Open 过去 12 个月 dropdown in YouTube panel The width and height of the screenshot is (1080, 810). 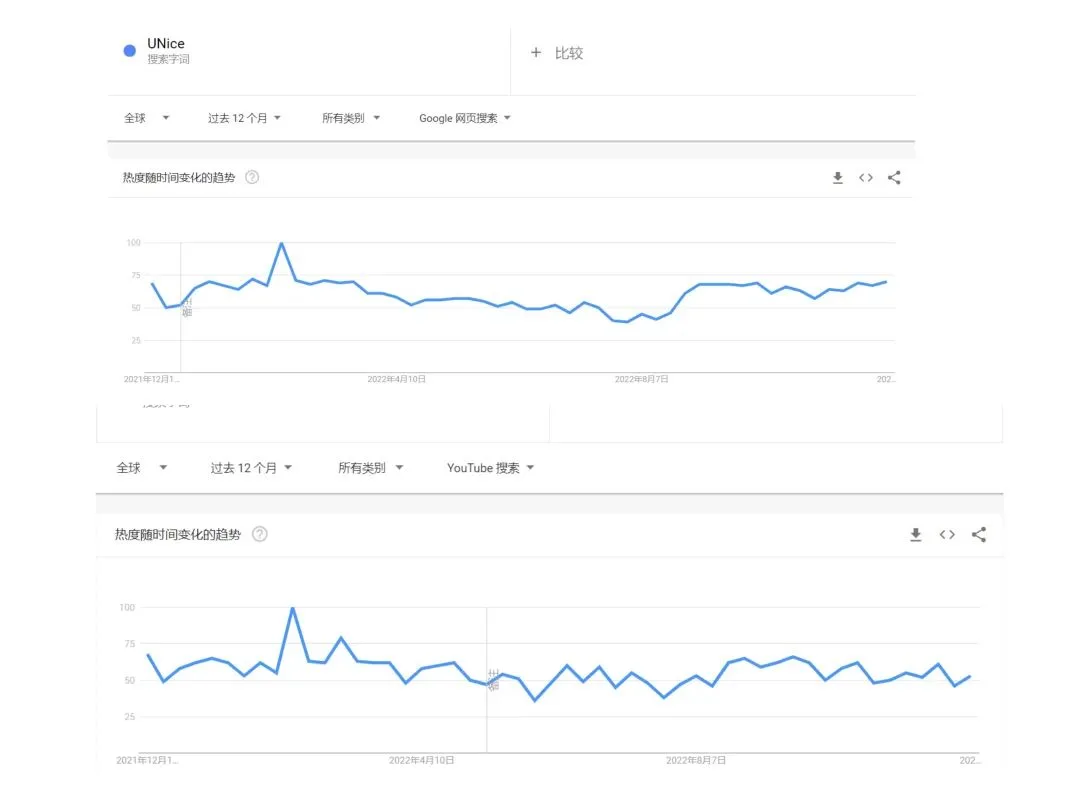(251, 468)
